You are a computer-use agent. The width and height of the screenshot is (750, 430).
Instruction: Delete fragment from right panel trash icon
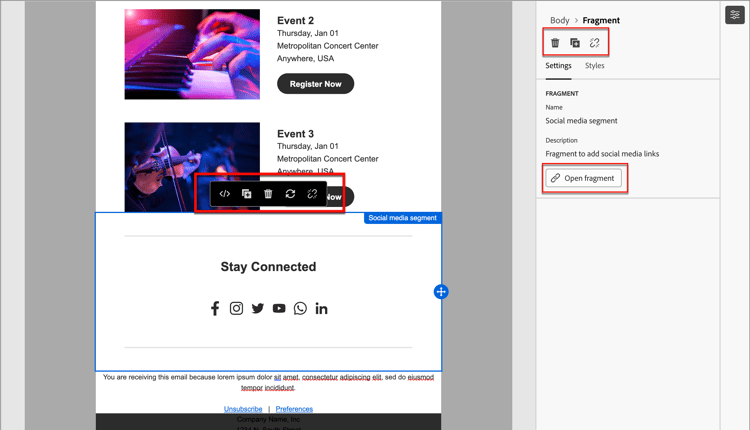tap(555, 43)
